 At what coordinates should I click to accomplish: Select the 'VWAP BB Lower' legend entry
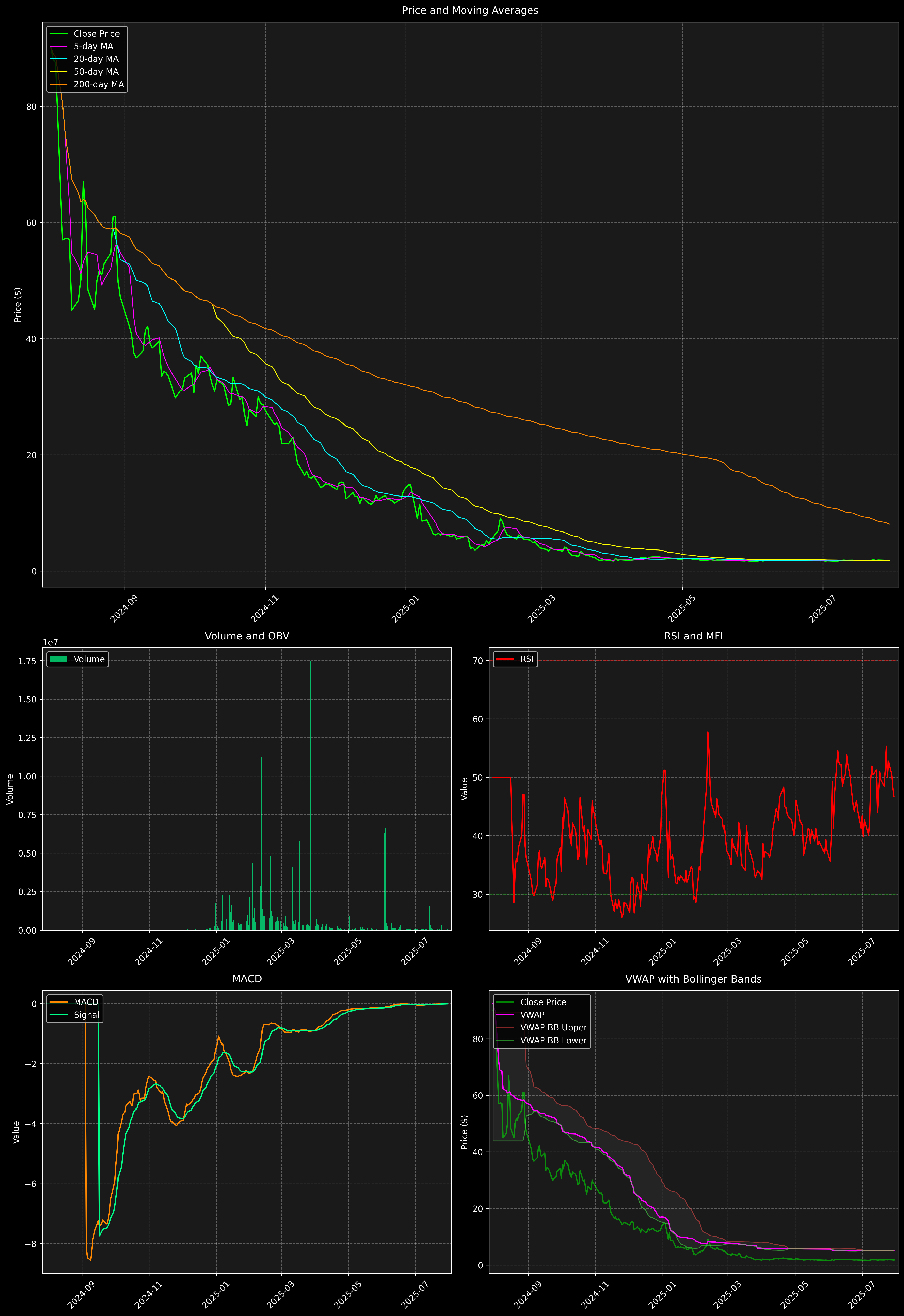pyautogui.click(x=542, y=1040)
